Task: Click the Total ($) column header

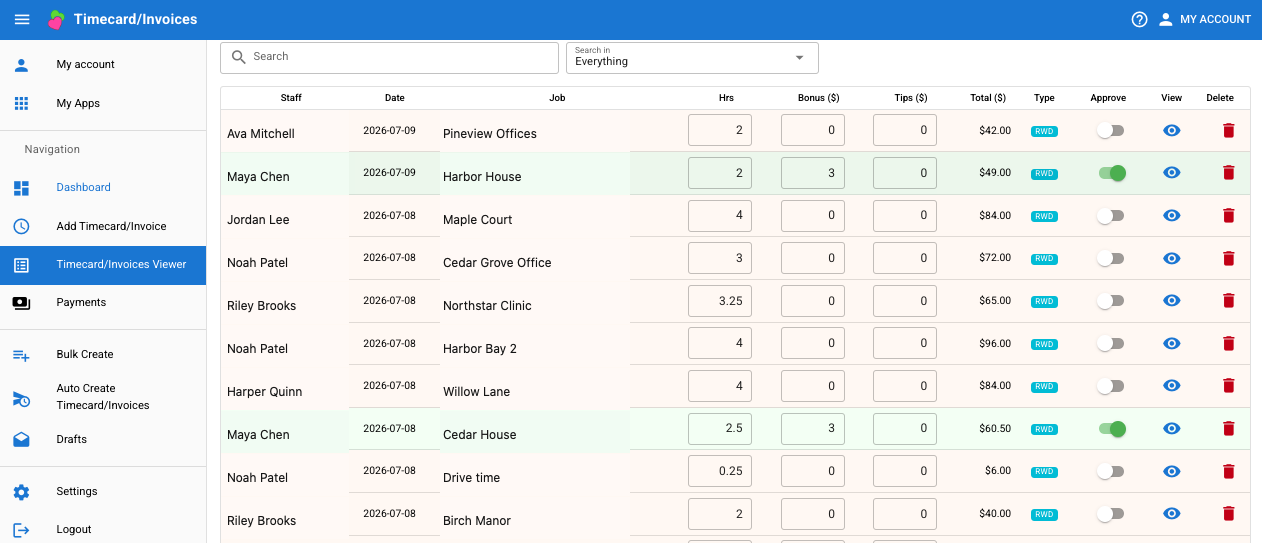Action: (988, 98)
